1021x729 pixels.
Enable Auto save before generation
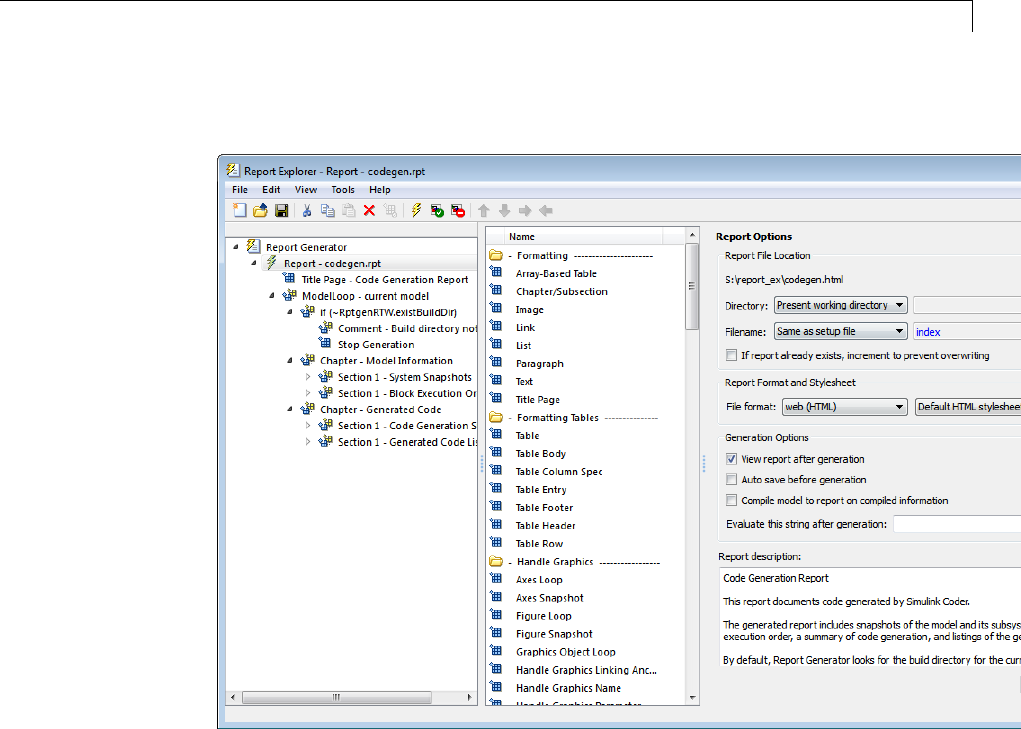click(732, 480)
